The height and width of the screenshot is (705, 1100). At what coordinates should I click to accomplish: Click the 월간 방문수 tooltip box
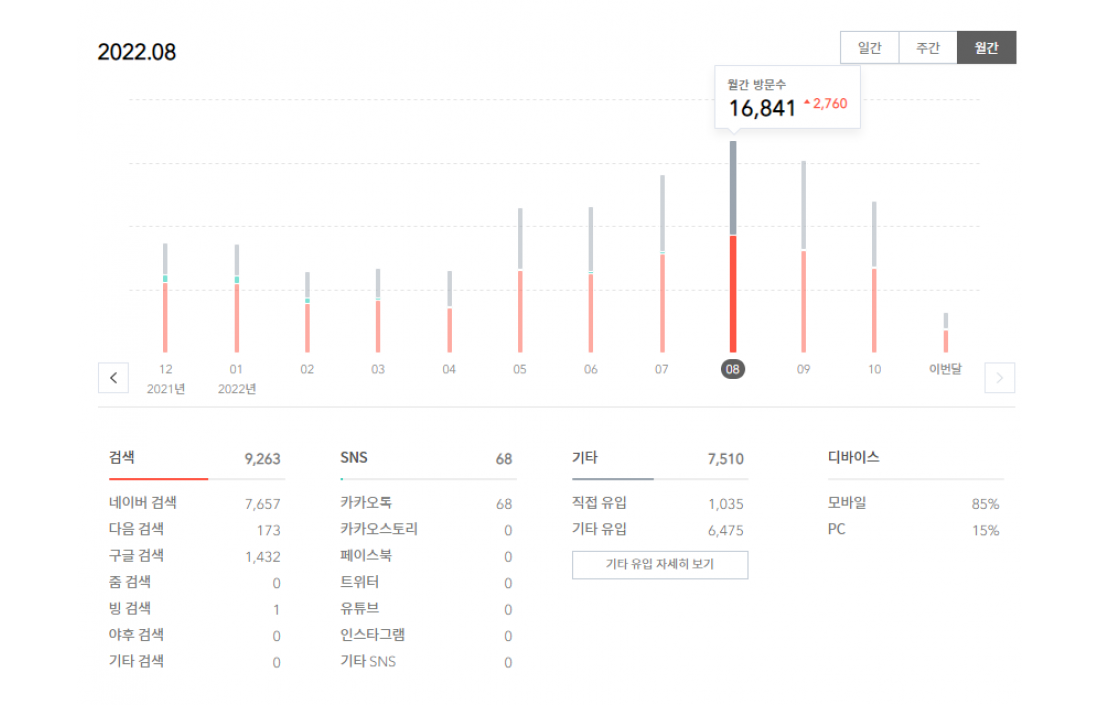point(787,98)
